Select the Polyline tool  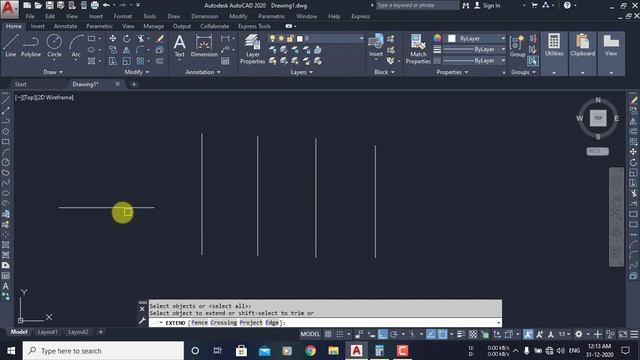(x=31, y=45)
